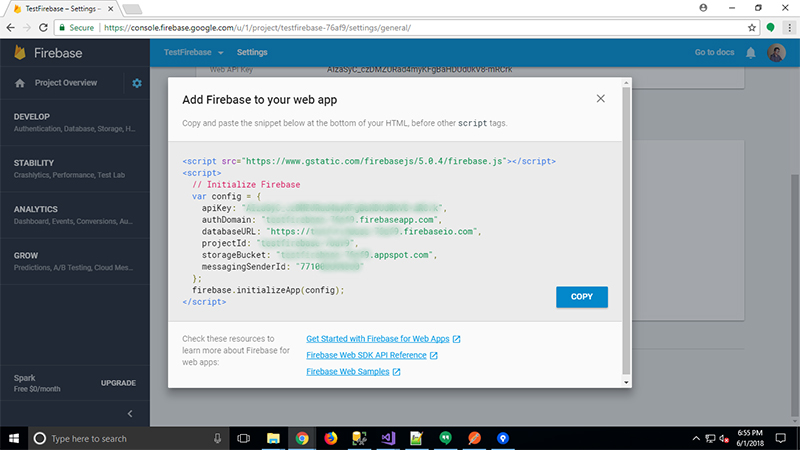Click Windows taskbar search box

pos(125,438)
